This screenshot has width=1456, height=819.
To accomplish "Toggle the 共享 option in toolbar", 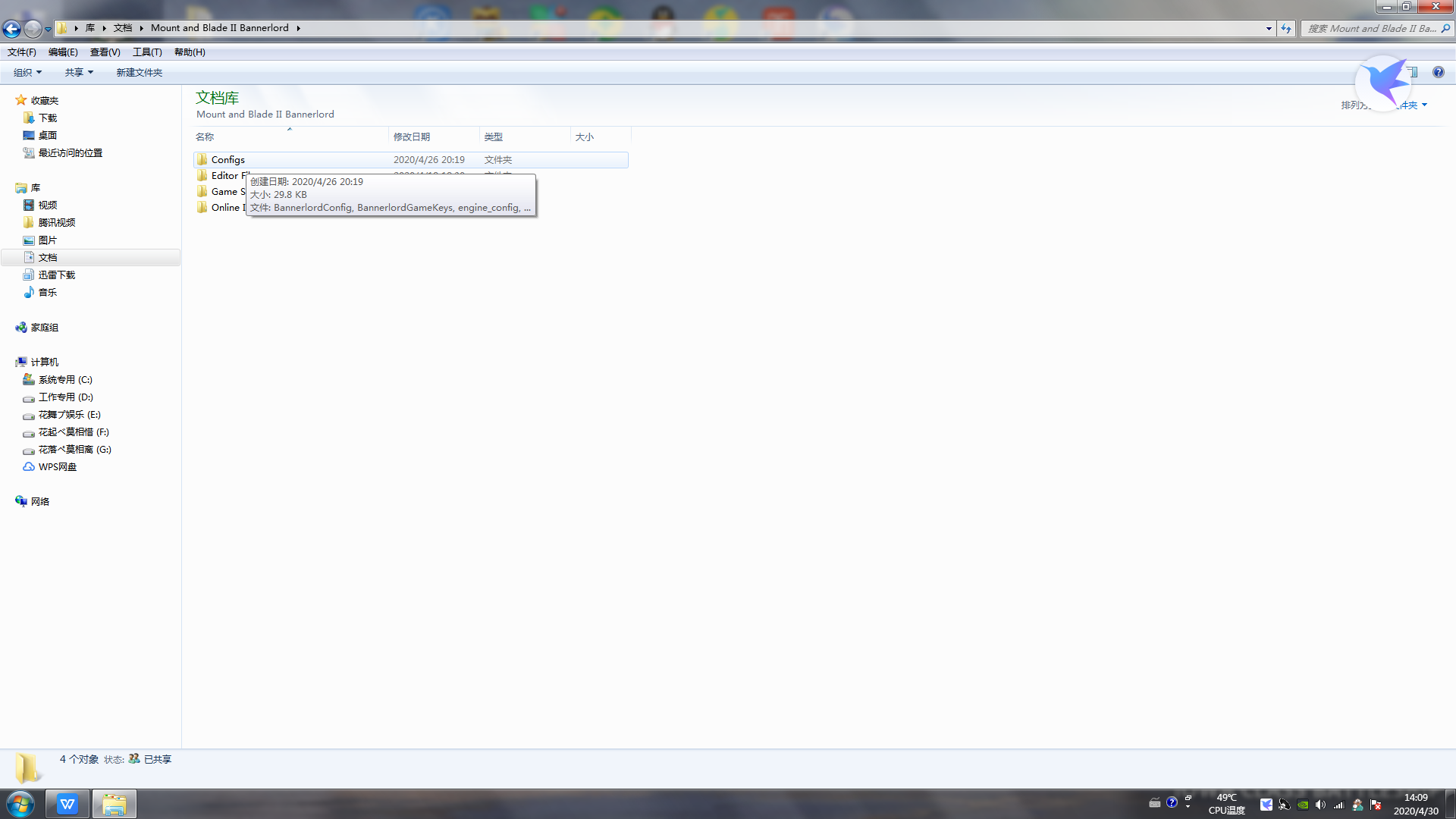I will point(78,72).
